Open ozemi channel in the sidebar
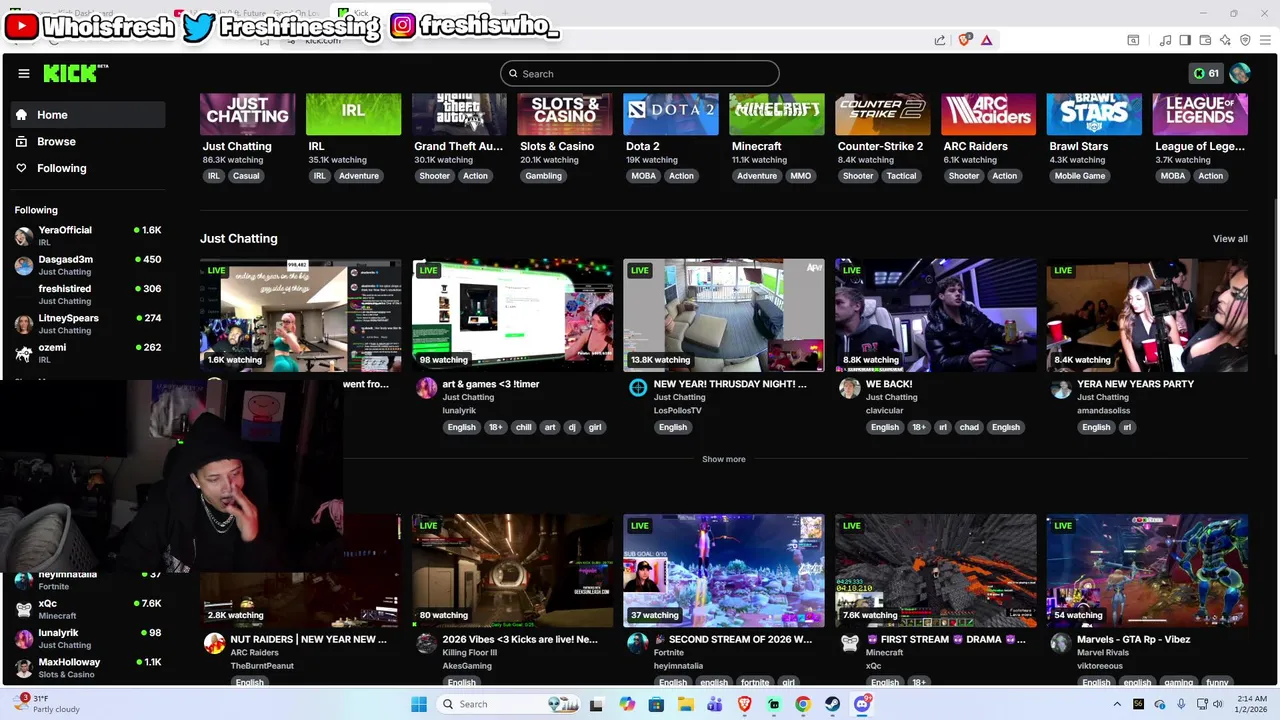Image resolution: width=1280 pixels, height=720 pixels. (88, 353)
